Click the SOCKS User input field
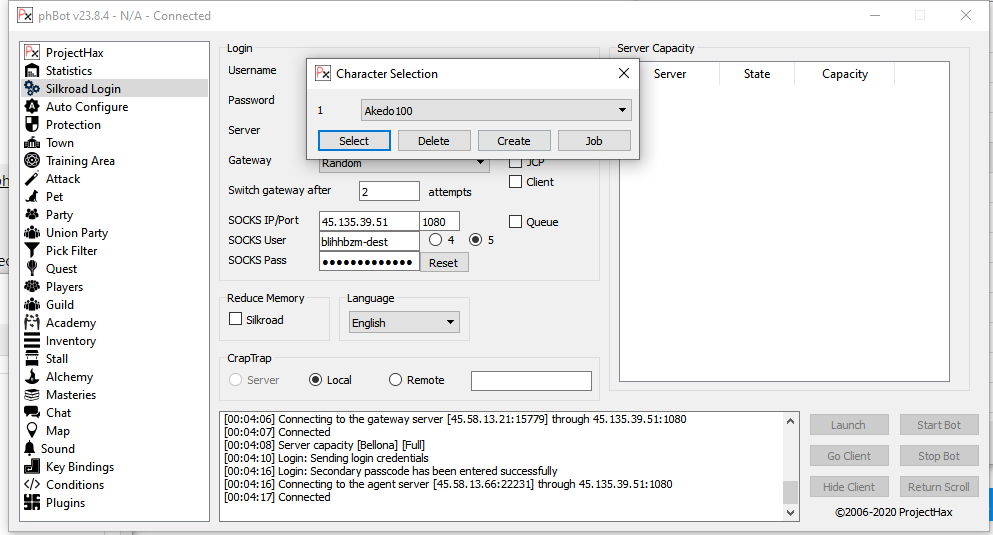This screenshot has width=993, height=535. pos(368,241)
